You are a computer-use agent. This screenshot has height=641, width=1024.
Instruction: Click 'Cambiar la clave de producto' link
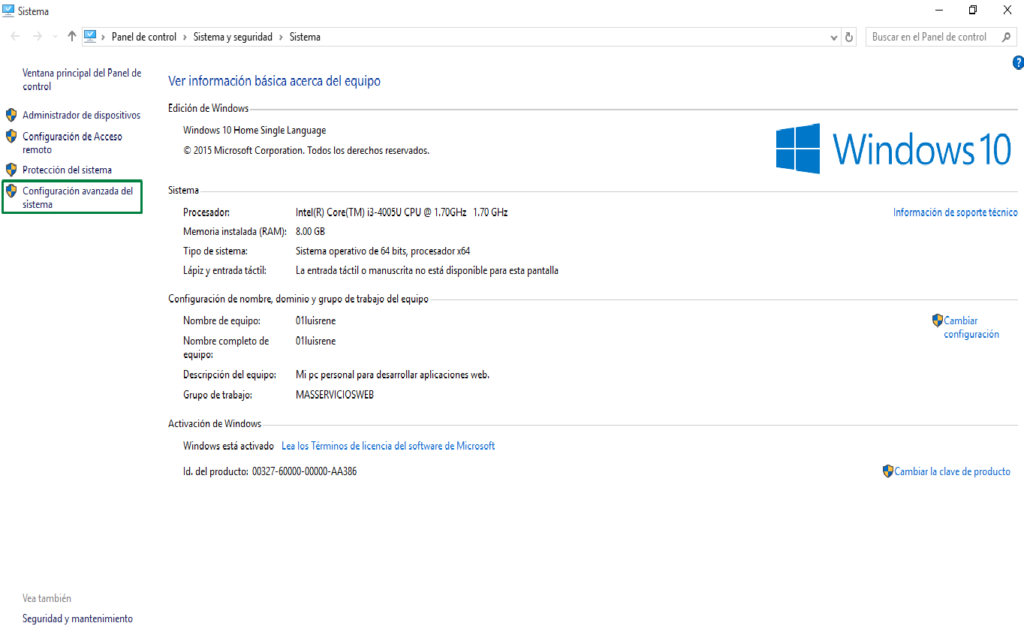(952, 471)
